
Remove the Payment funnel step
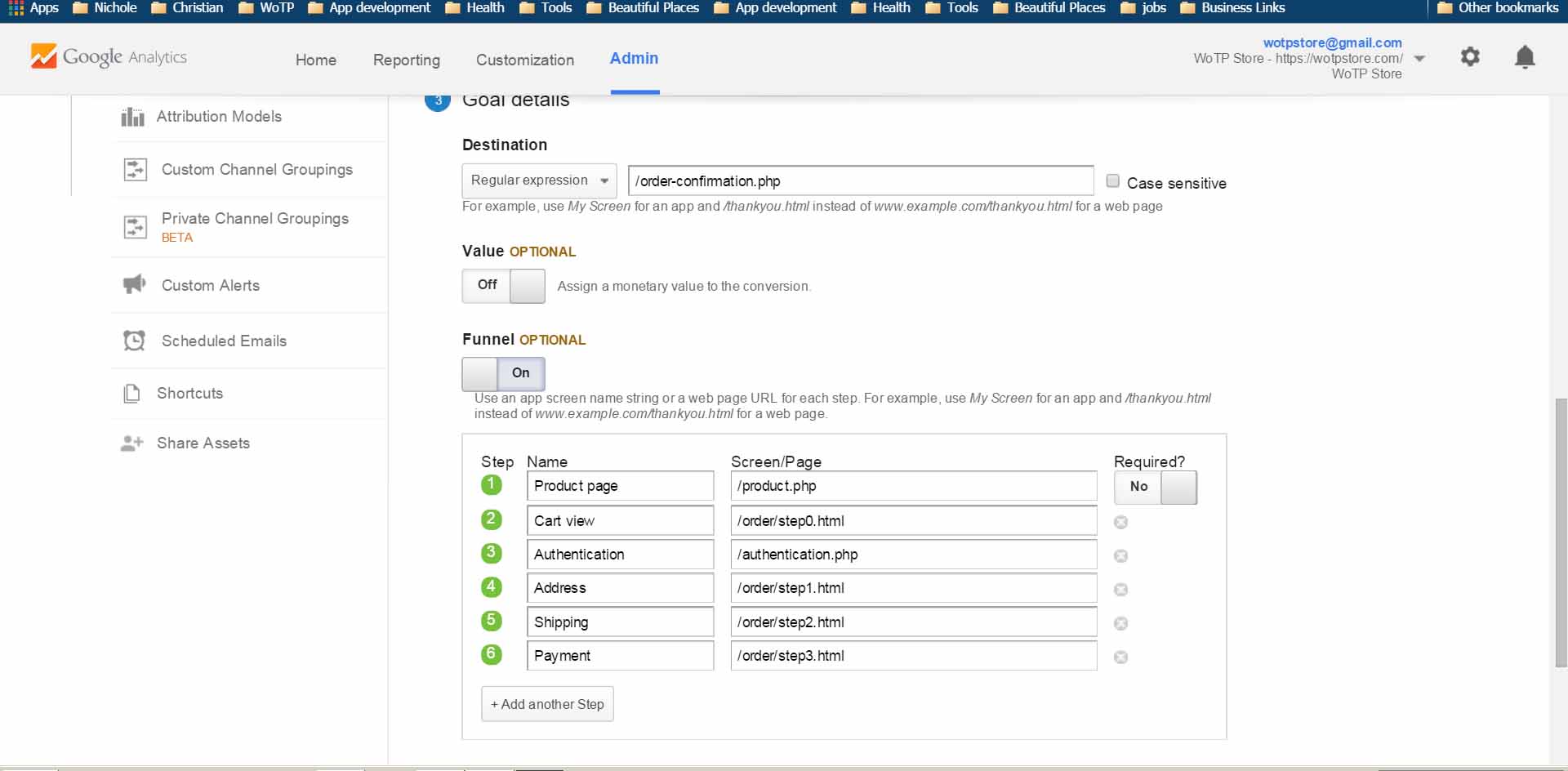[x=1121, y=657]
